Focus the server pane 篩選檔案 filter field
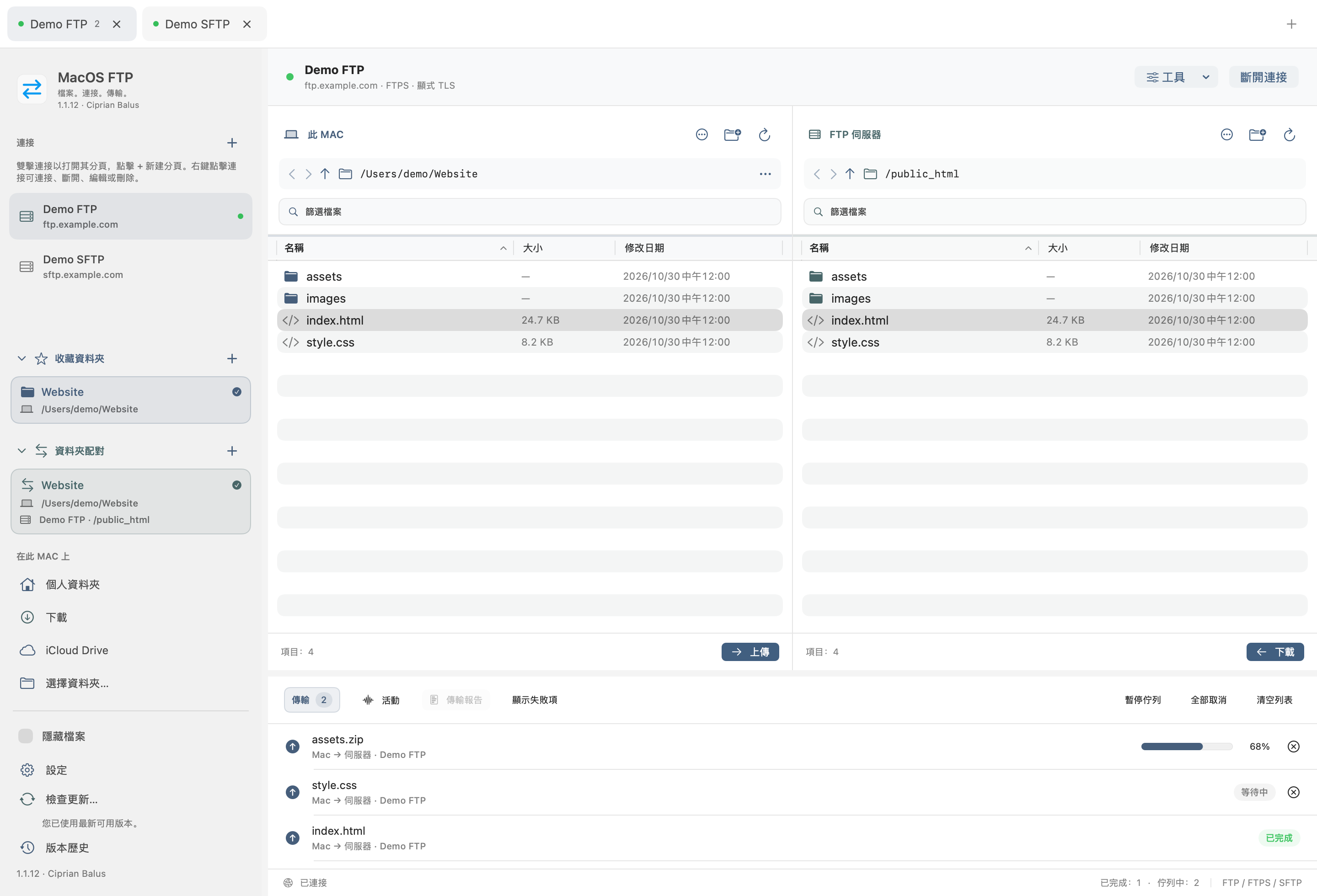1317x896 pixels. 1054,212
